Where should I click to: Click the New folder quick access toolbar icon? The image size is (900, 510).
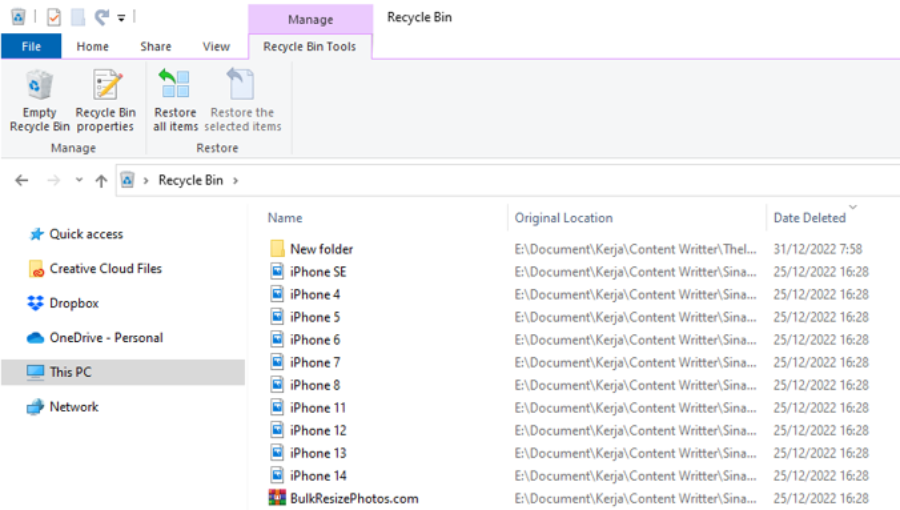coord(78,17)
